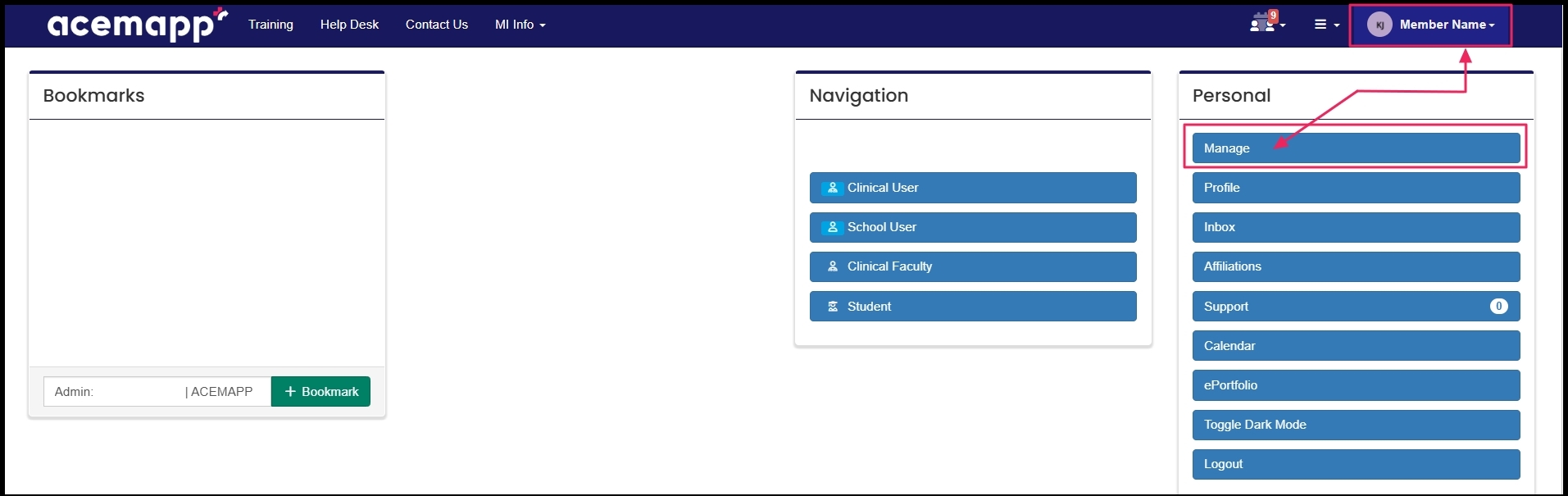Open ePortfolio
This screenshot has height=496, width=1568.
[1356, 385]
